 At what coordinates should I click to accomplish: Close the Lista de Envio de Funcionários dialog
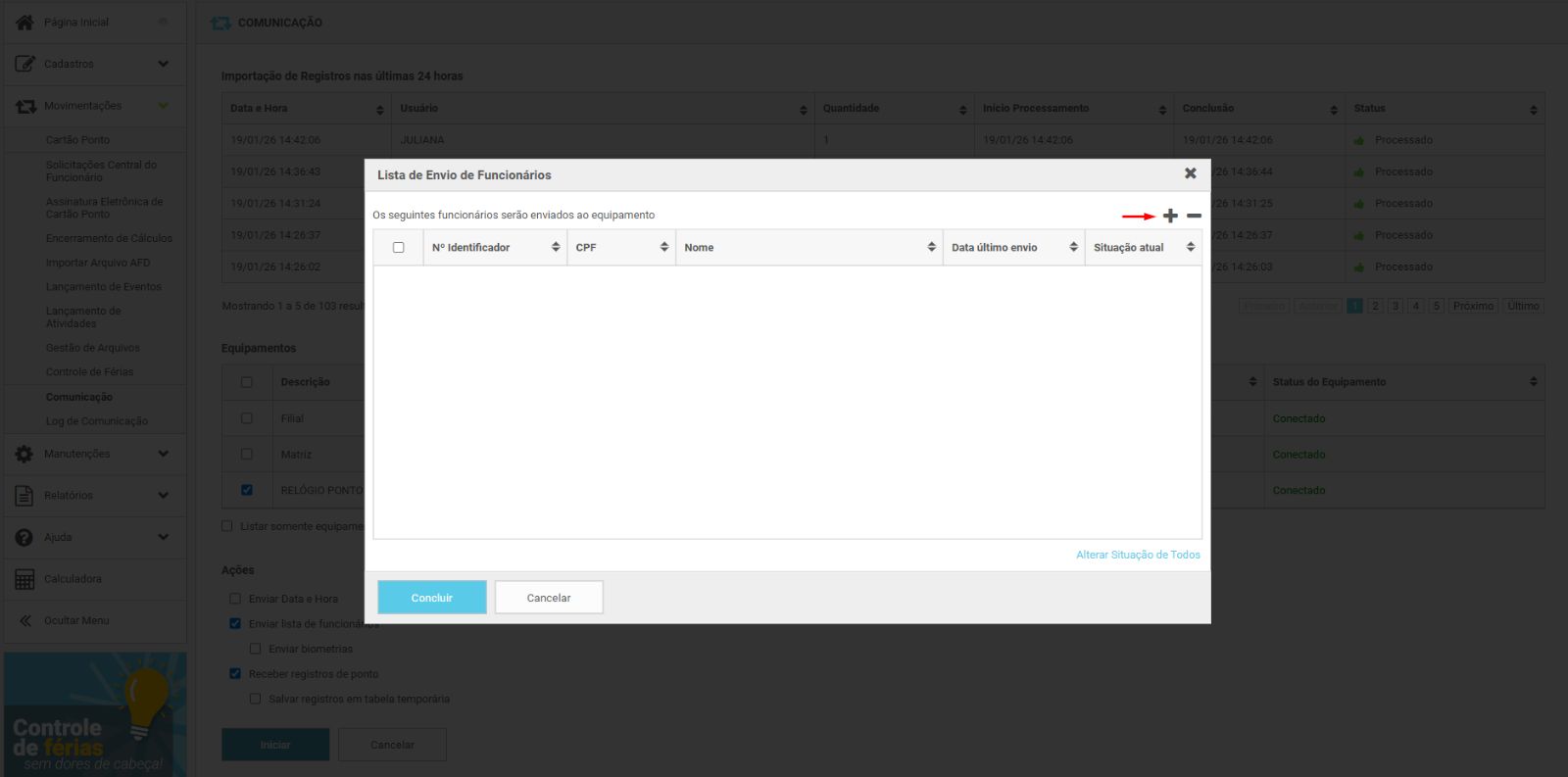pos(1190,173)
